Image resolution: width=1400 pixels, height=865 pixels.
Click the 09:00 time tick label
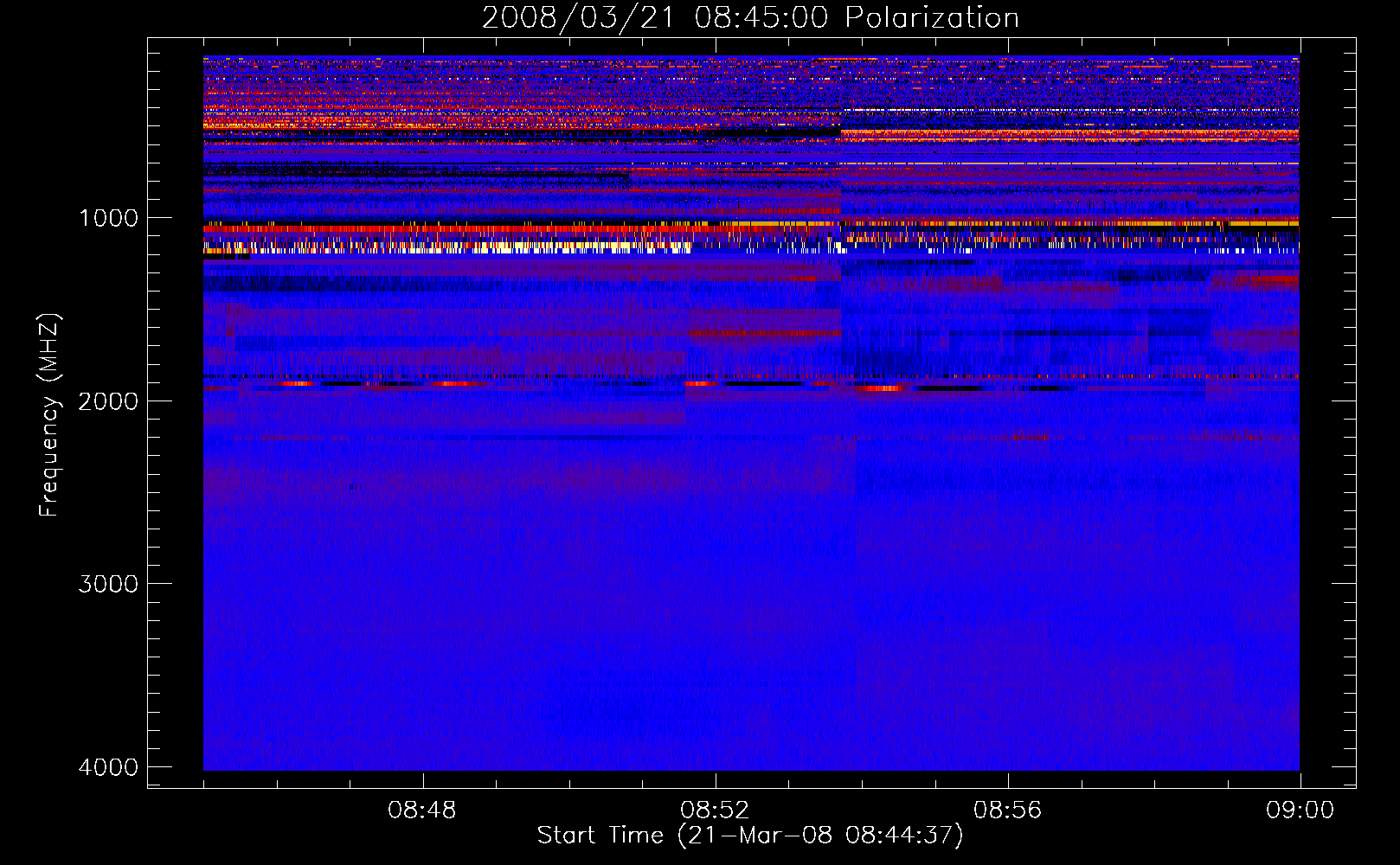coord(1300,811)
